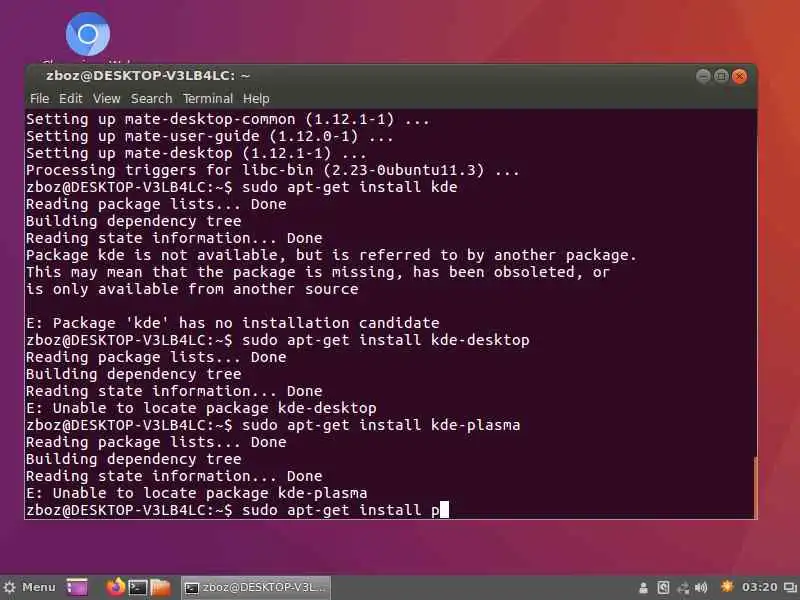Open the tray icon right of the user icon
The width and height of the screenshot is (800, 600).
click(x=663, y=588)
